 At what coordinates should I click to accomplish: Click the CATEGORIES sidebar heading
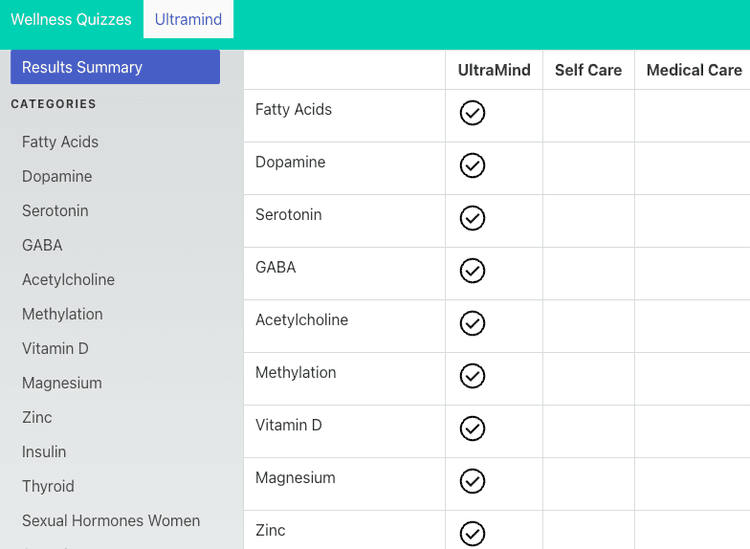pyautogui.click(x=54, y=104)
